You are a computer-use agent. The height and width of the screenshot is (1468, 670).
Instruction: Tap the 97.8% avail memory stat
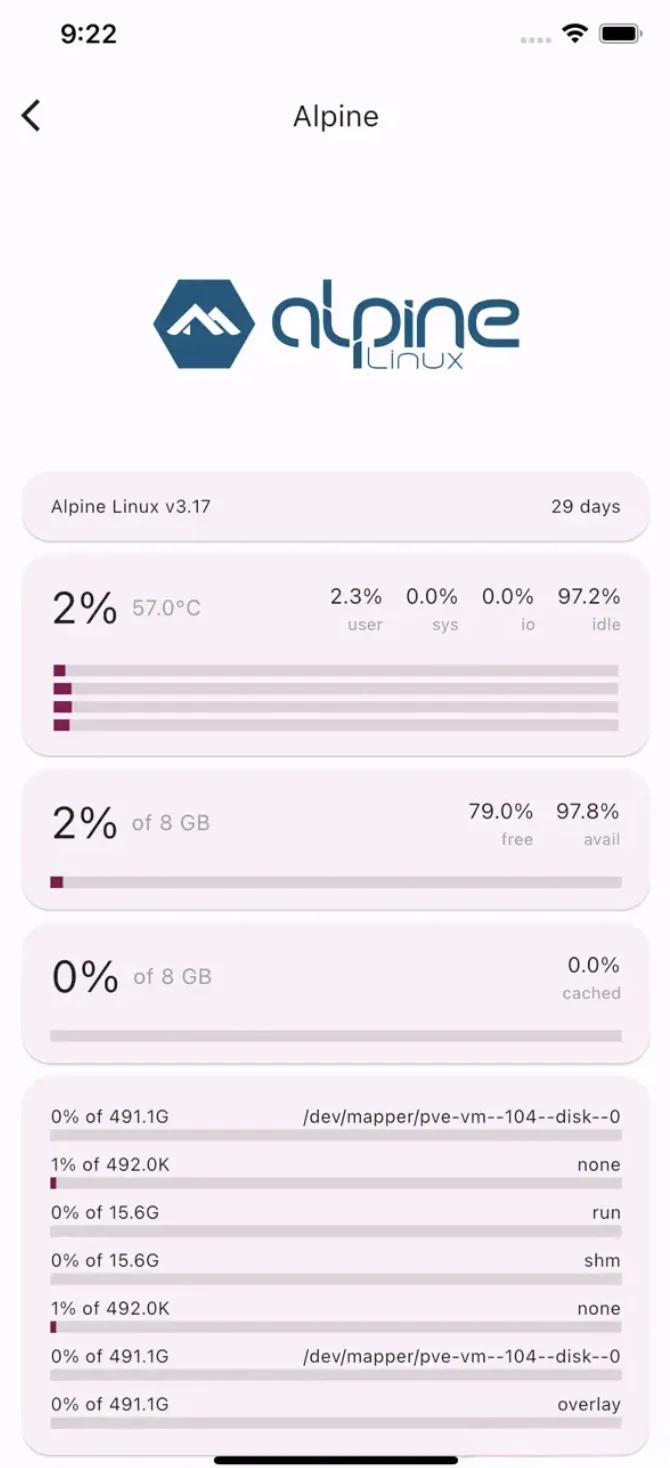point(588,823)
